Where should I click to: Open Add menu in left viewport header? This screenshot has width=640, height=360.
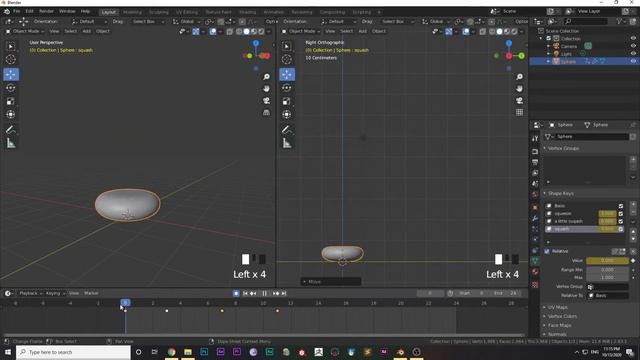87,31
